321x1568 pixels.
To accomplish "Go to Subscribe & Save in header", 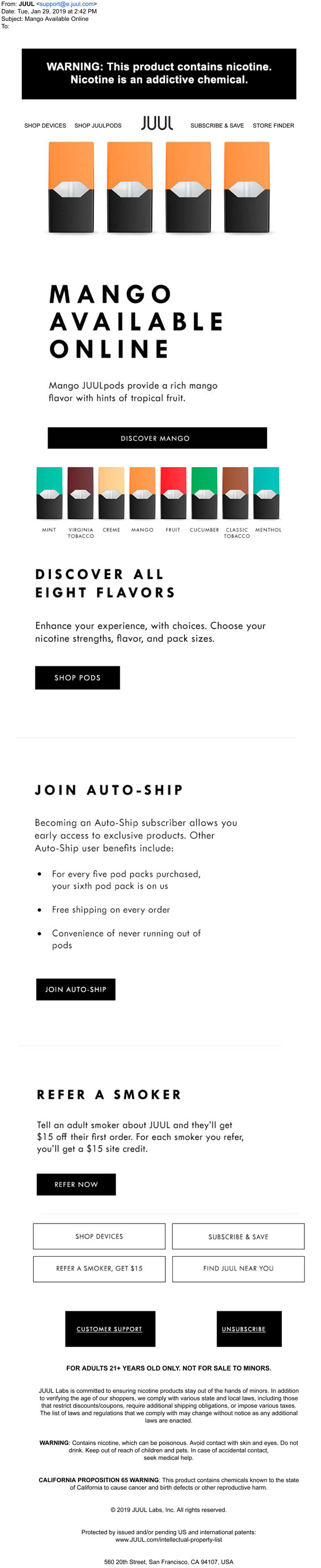I will 217,125.
